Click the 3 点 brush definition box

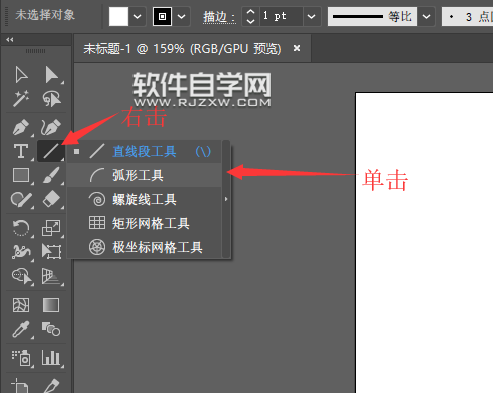tap(468, 16)
